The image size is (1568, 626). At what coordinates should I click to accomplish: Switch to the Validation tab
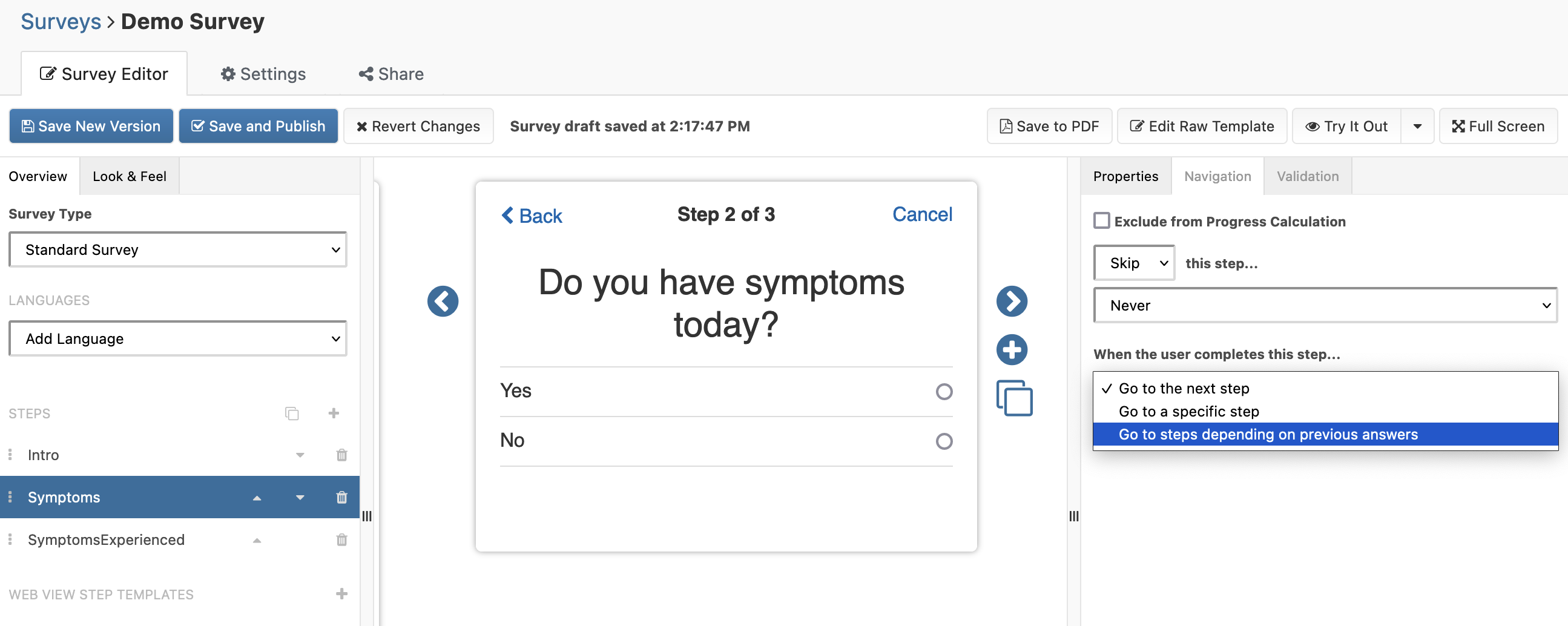click(x=1308, y=177)
